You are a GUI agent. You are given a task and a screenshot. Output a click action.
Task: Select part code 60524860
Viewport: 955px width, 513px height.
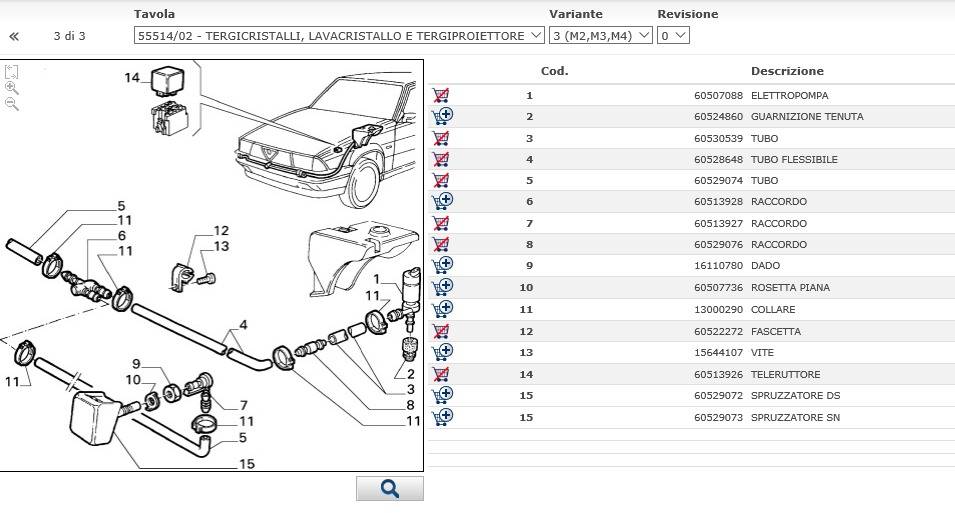pos(718,116)
